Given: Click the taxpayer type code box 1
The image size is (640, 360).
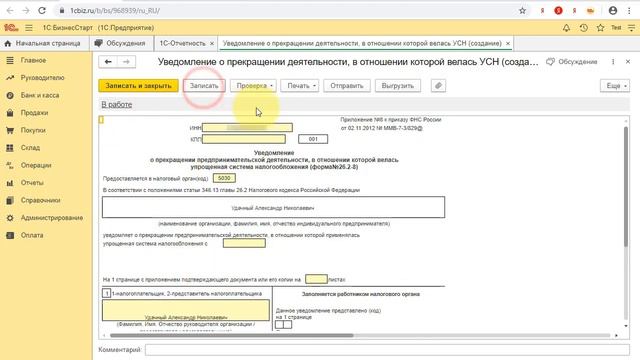Looking at the screenshot, I should pos(106,293).
